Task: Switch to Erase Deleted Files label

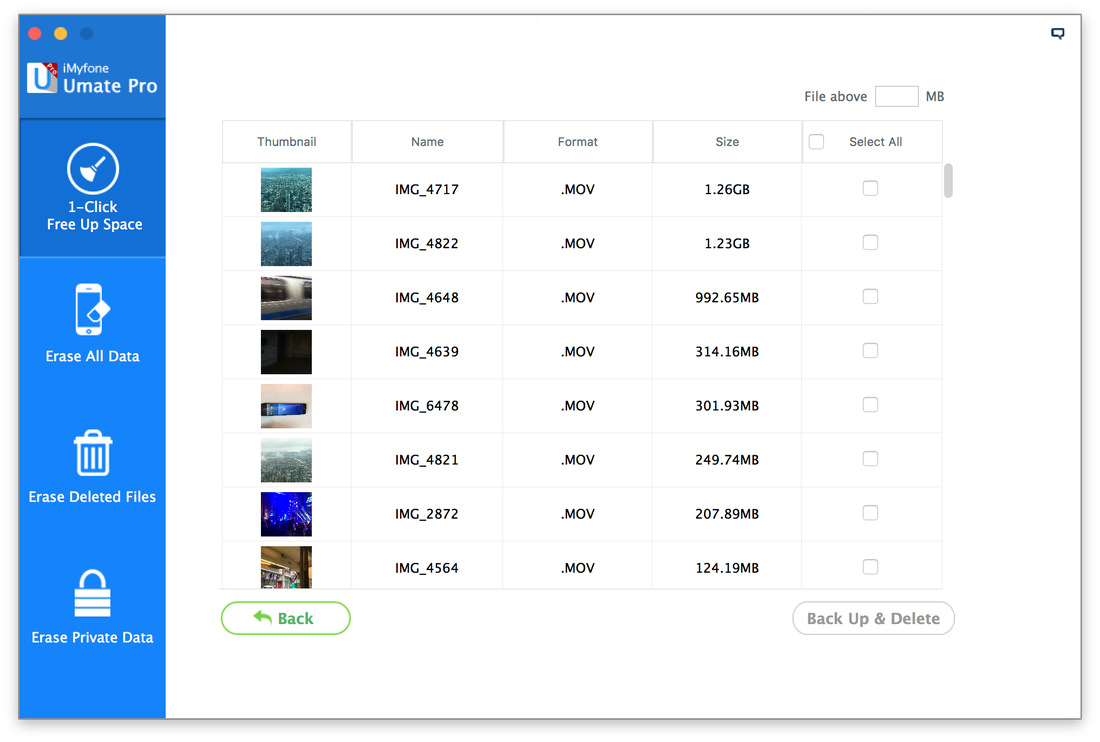Action: pyautogui.click(x=92, y=497)
